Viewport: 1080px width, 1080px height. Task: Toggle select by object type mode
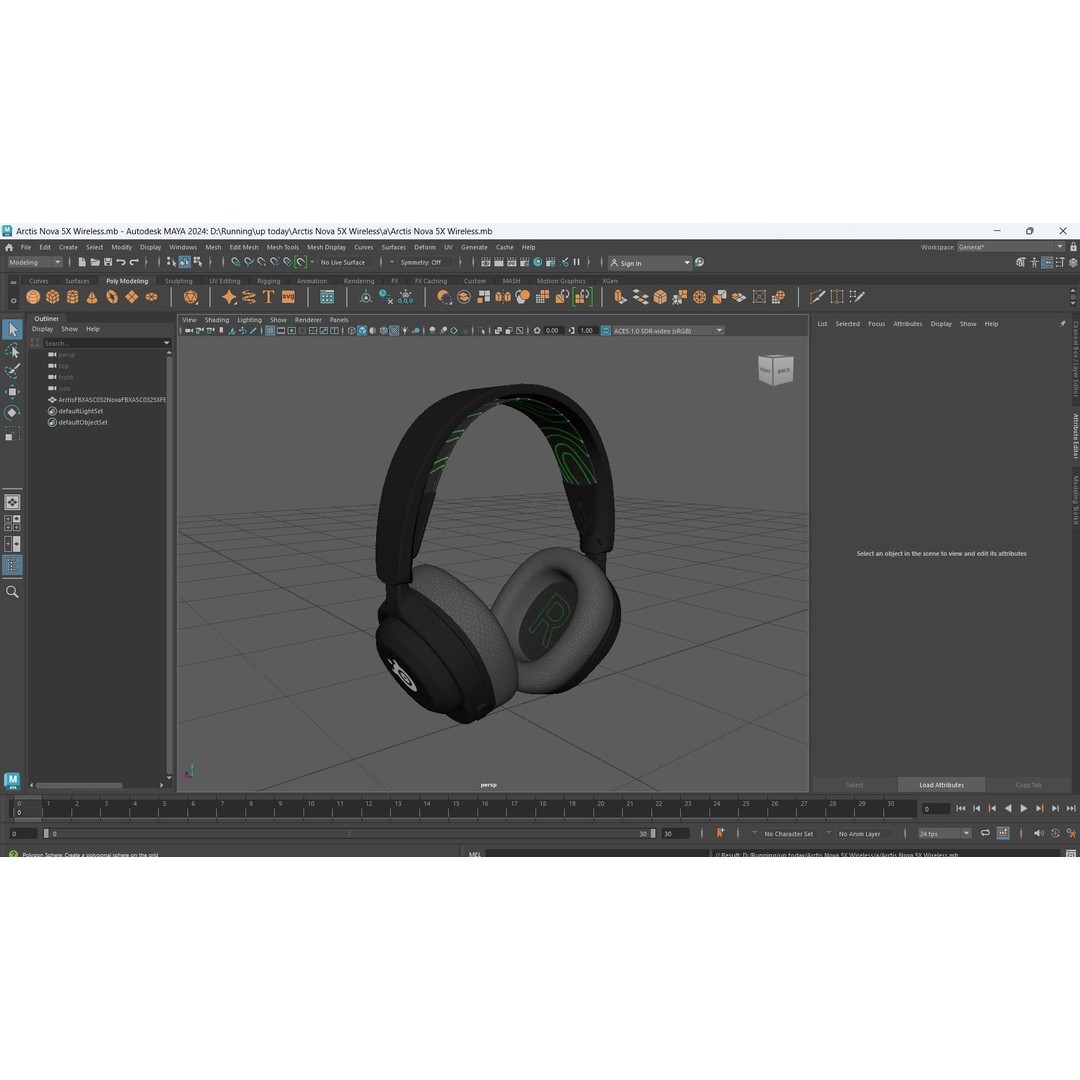[x=185, y=262]
